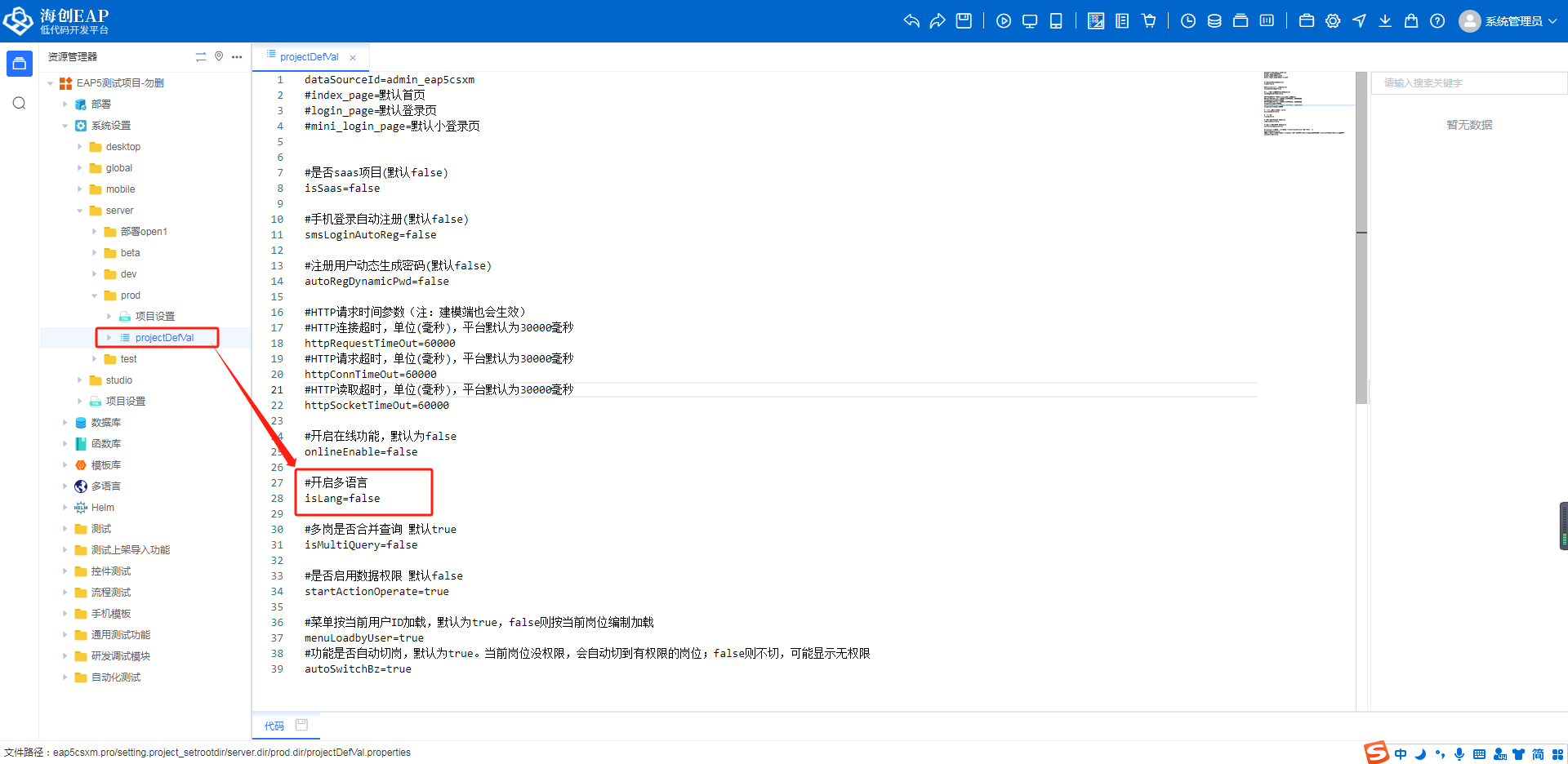Click the help question mark icon
1568x764 pixels.
(1437, 21)
